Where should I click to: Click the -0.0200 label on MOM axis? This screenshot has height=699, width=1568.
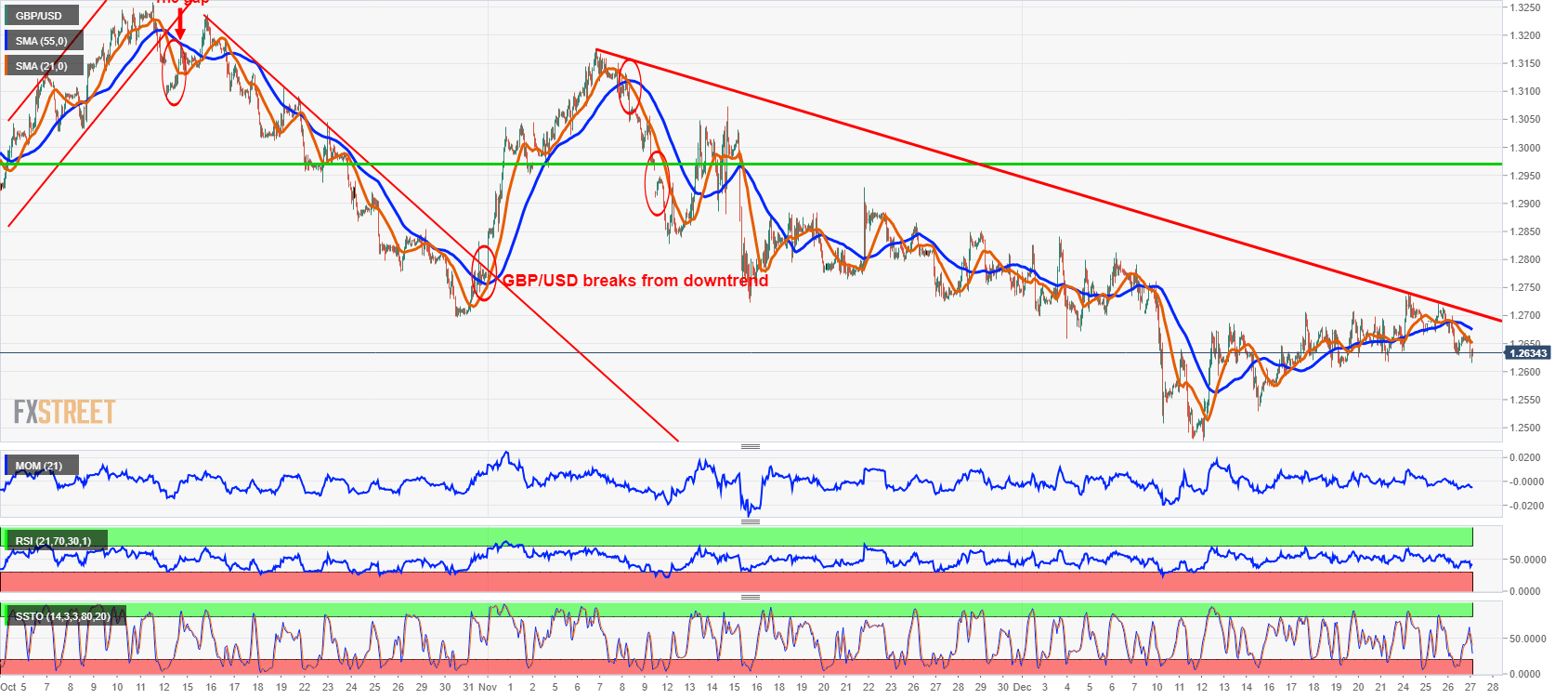click(x=1525, y=506)
